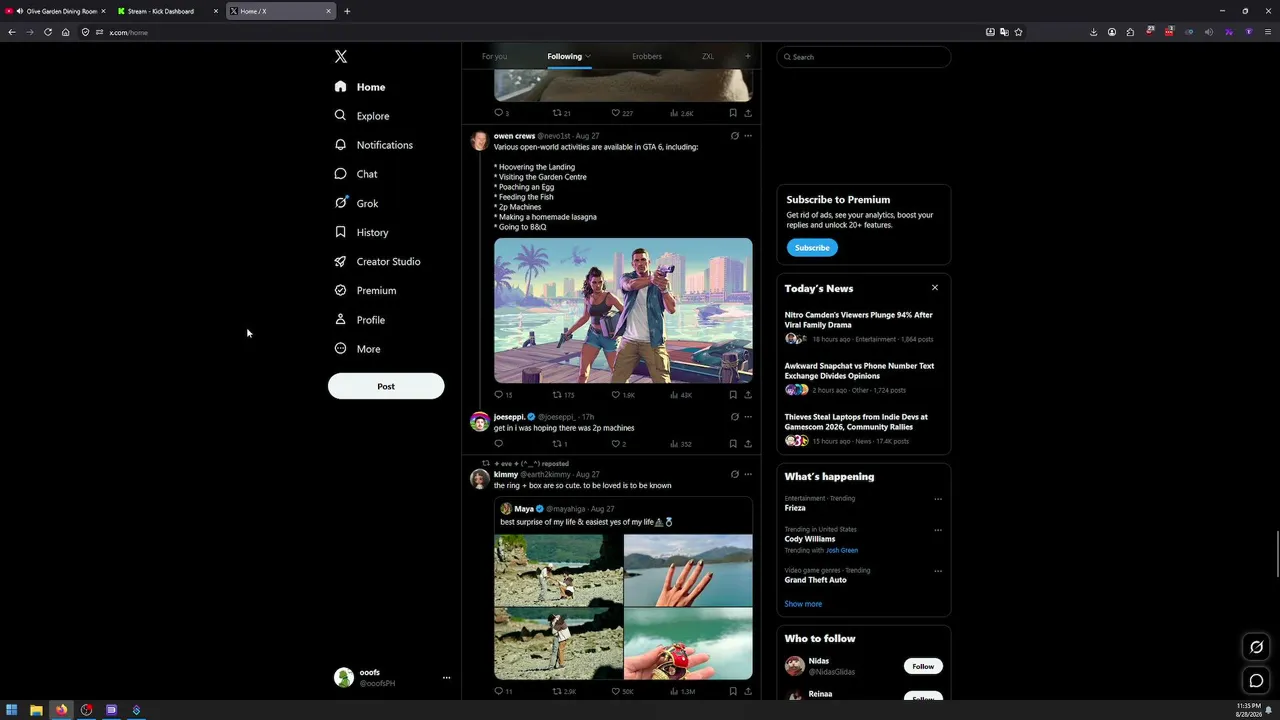The image size is (1280, 720).
Task: Open more options on joeseppi's post
Action: (748, 417)
